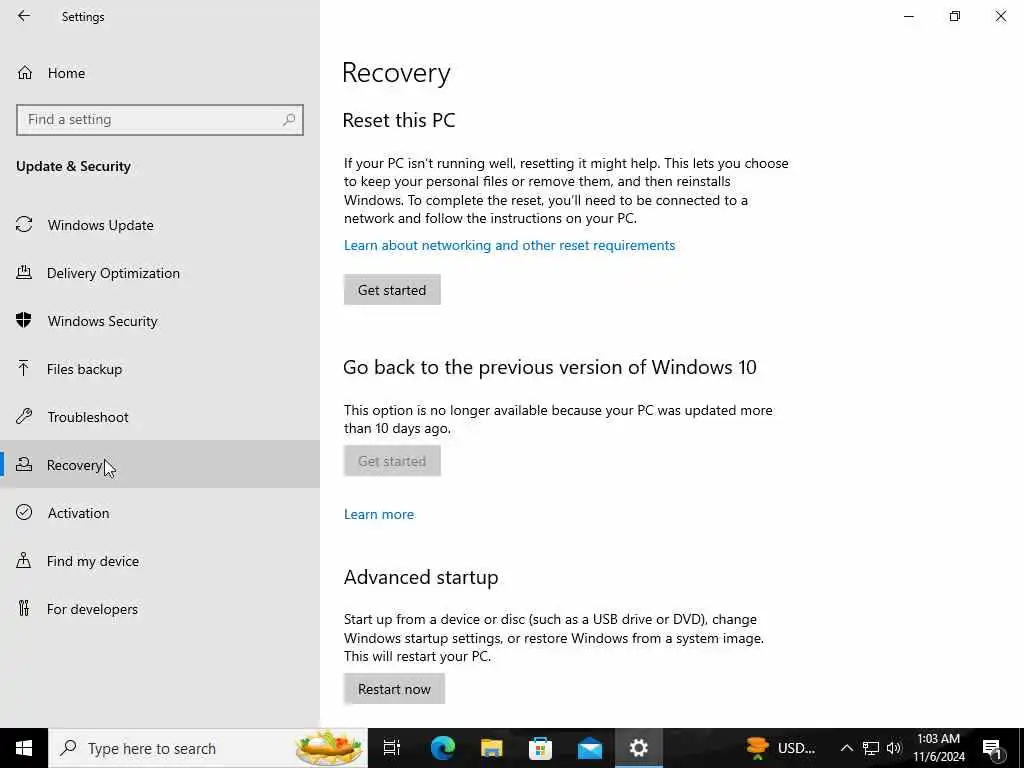Image resolution: width=1024 pixels, height=768 pixels.
Task: Open the Learn more link
Action: tap(379, 514)
